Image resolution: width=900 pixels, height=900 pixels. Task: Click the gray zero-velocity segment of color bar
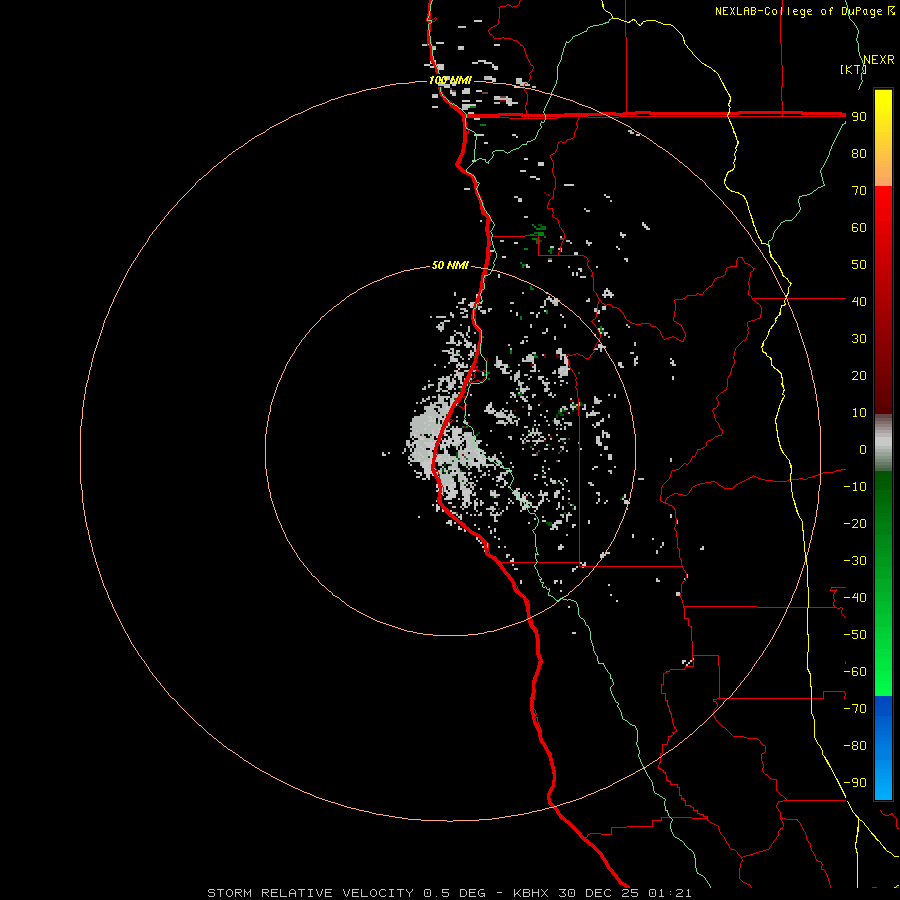883,443
